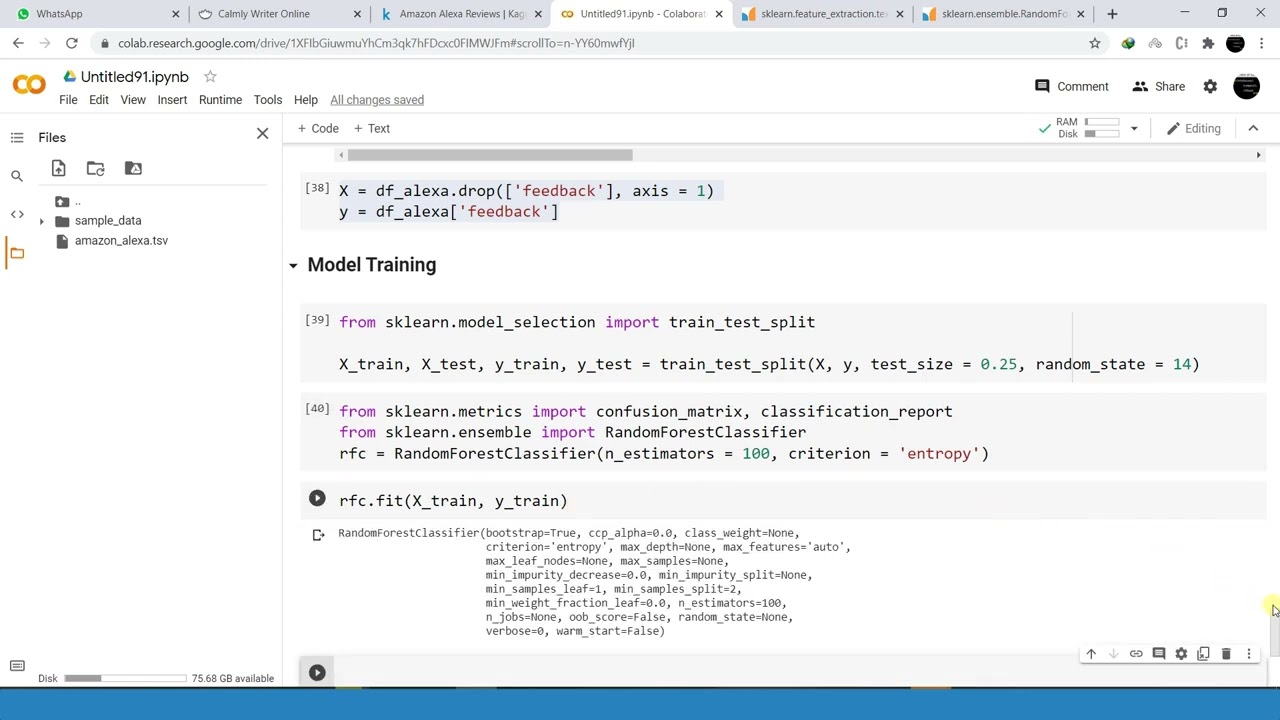Clear output icon beside RandomForestClassifier output
The width and height of the screenshot is (1280, 720).
(318, 535)
